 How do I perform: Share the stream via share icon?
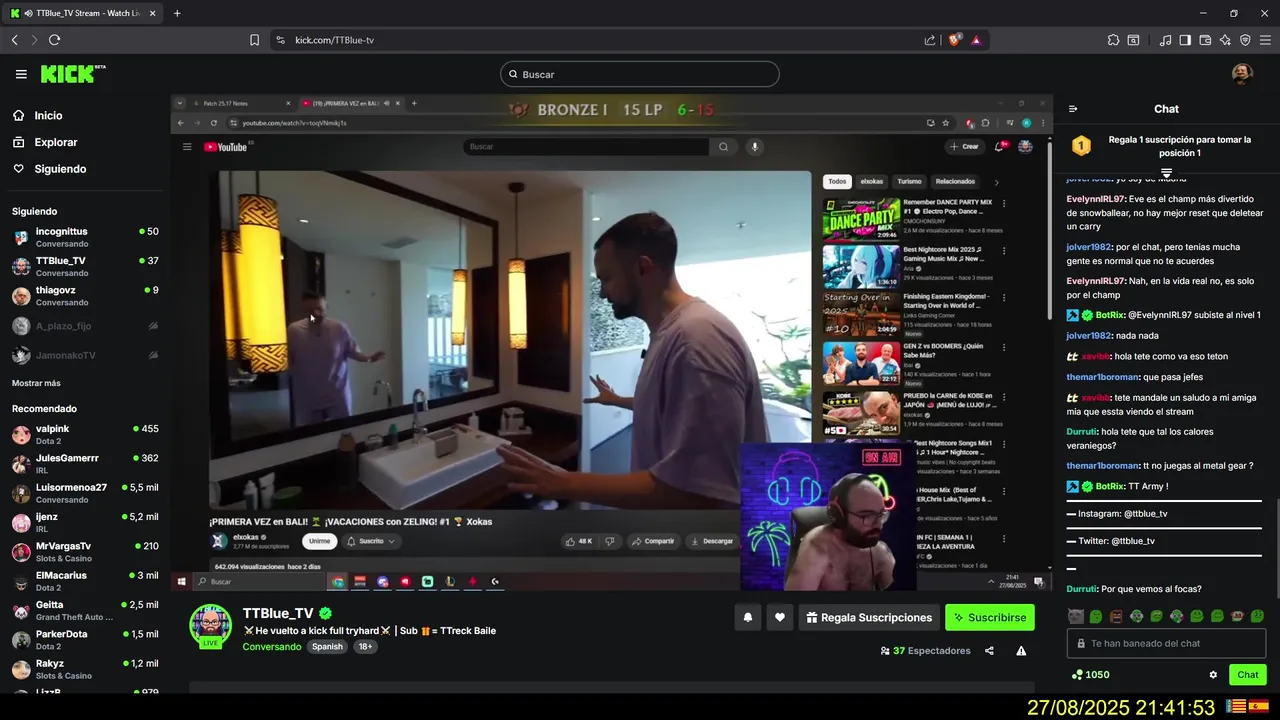coord(989,651)
